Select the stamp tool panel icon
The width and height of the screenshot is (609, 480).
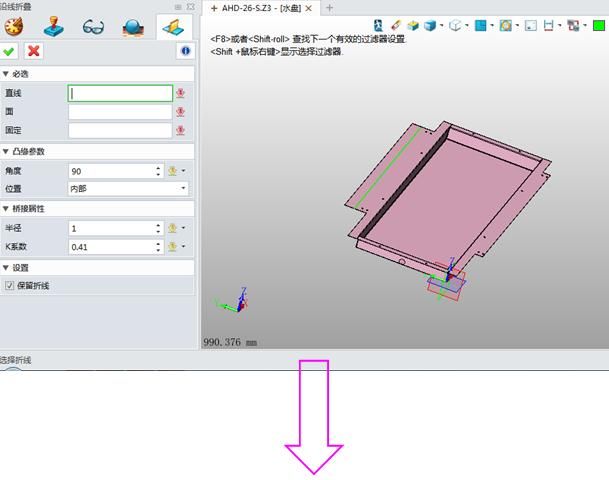tap(53, 26)
